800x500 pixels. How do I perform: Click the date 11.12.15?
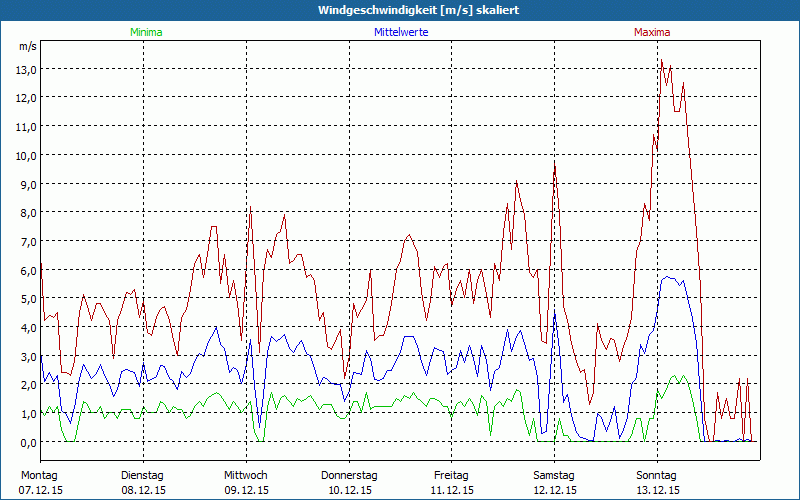(452, 490)
